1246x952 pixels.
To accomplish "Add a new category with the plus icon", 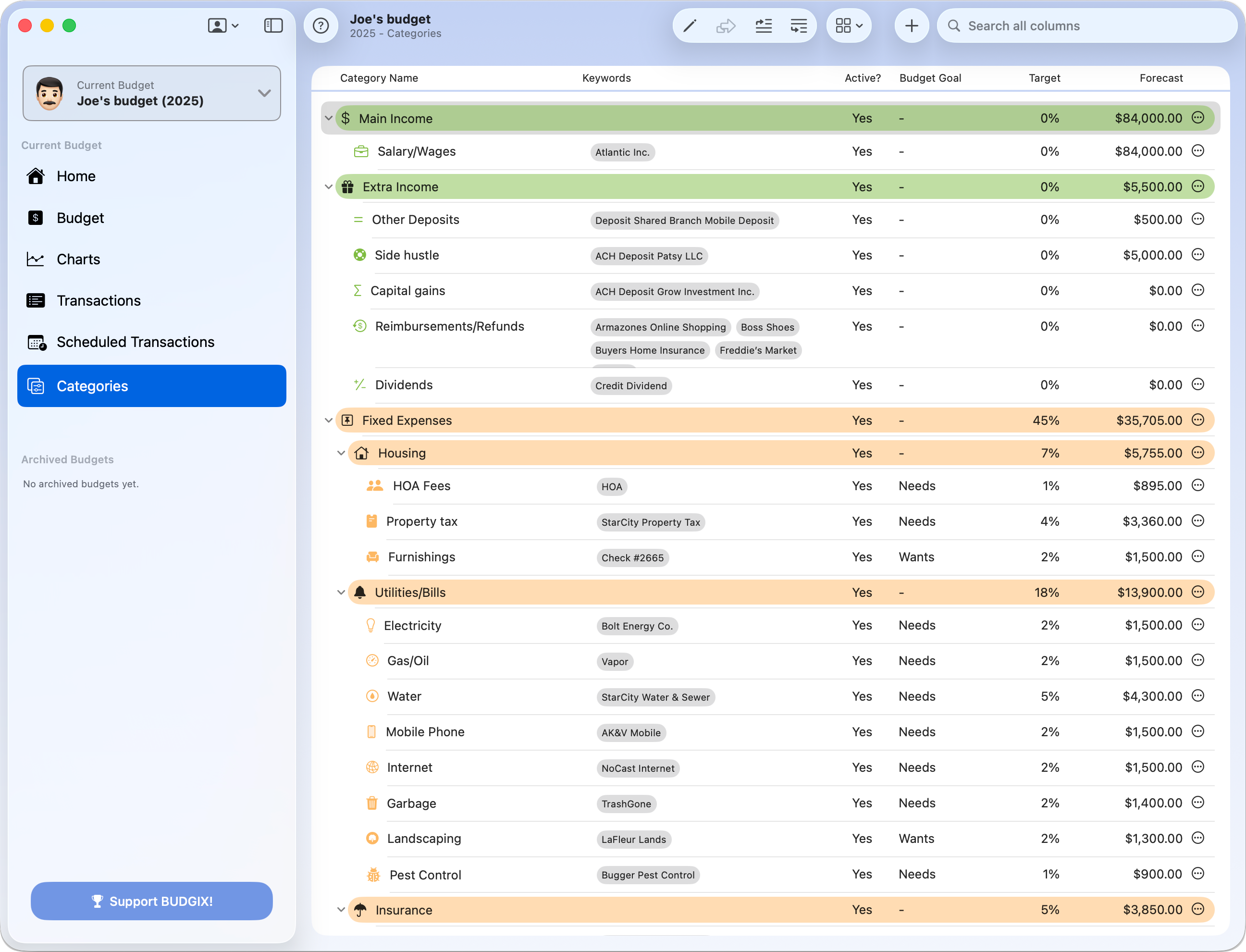I will pos(911,25).
